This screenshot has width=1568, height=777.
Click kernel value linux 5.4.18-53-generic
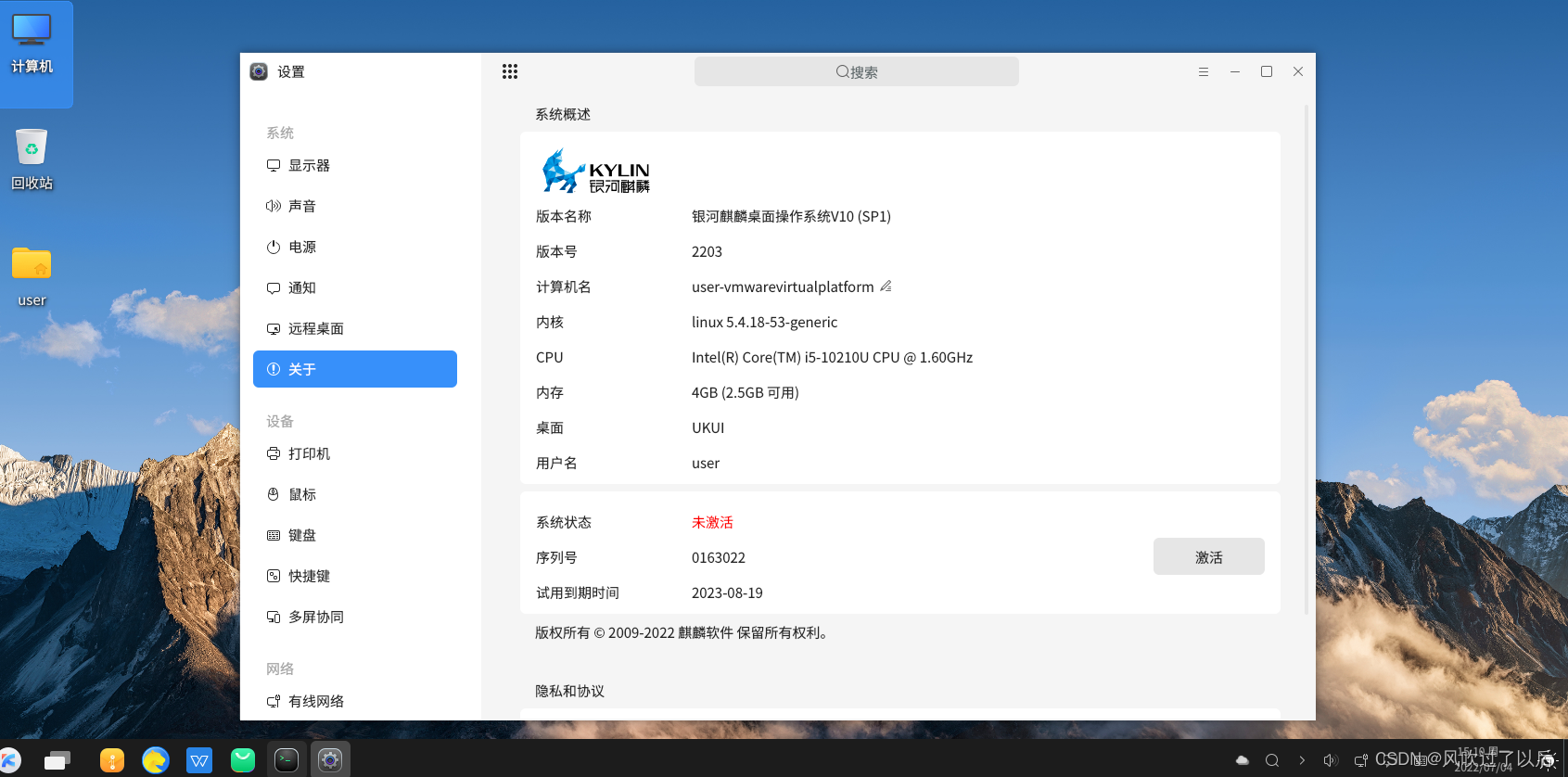764,322
